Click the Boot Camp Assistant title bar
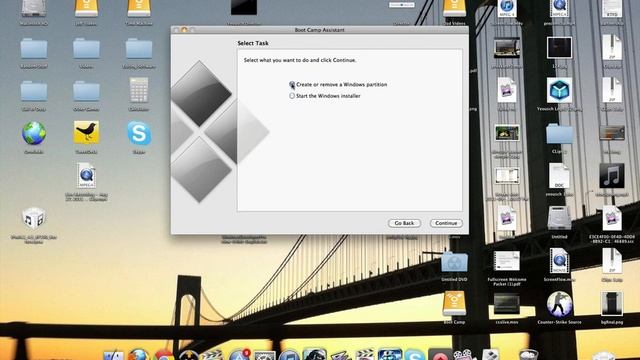Image resolution: width=640 pixels, height=360 pixels. click(320, 30)
